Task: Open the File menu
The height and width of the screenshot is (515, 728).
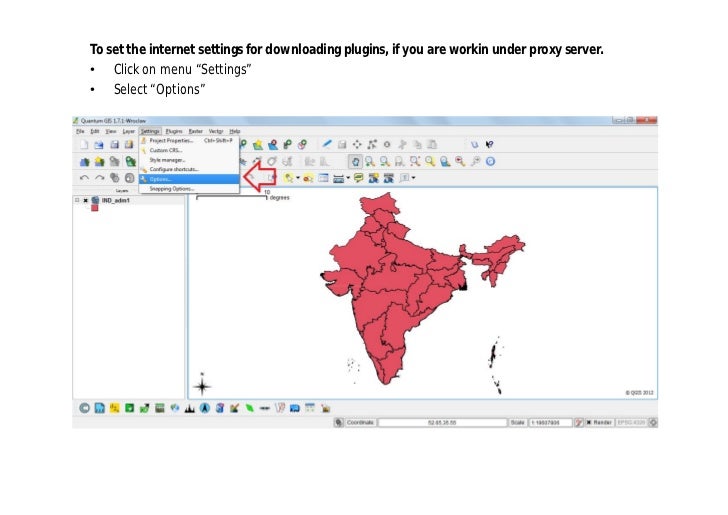Action: point(80,131)
